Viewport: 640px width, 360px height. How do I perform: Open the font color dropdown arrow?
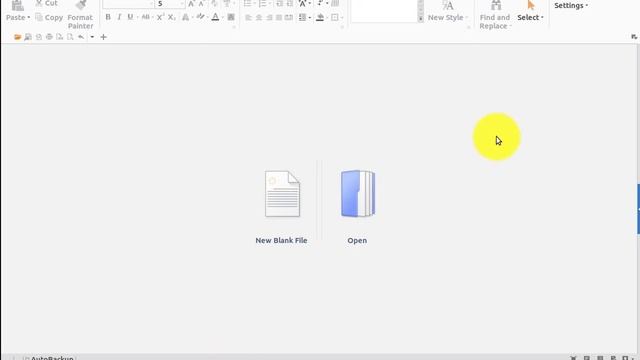[x=223, y=17]
